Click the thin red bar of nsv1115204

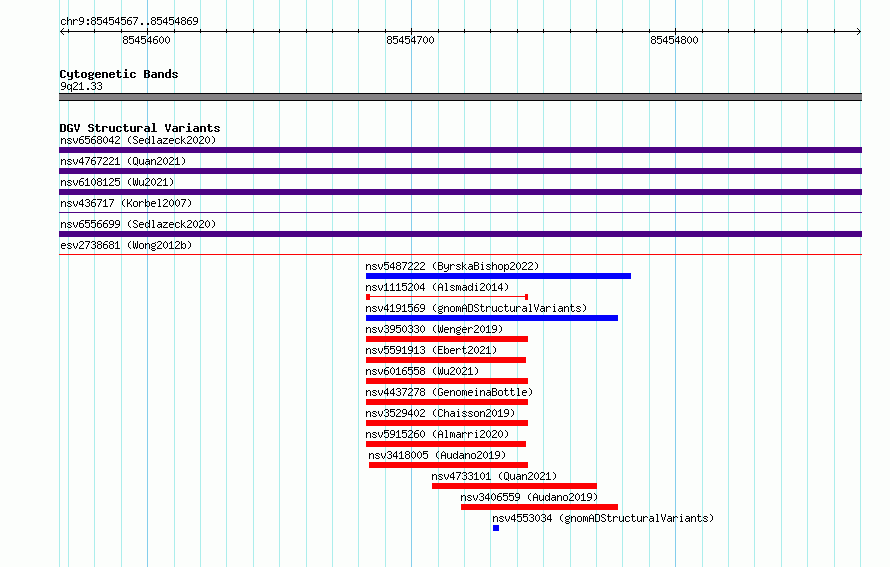coord(447,297)
